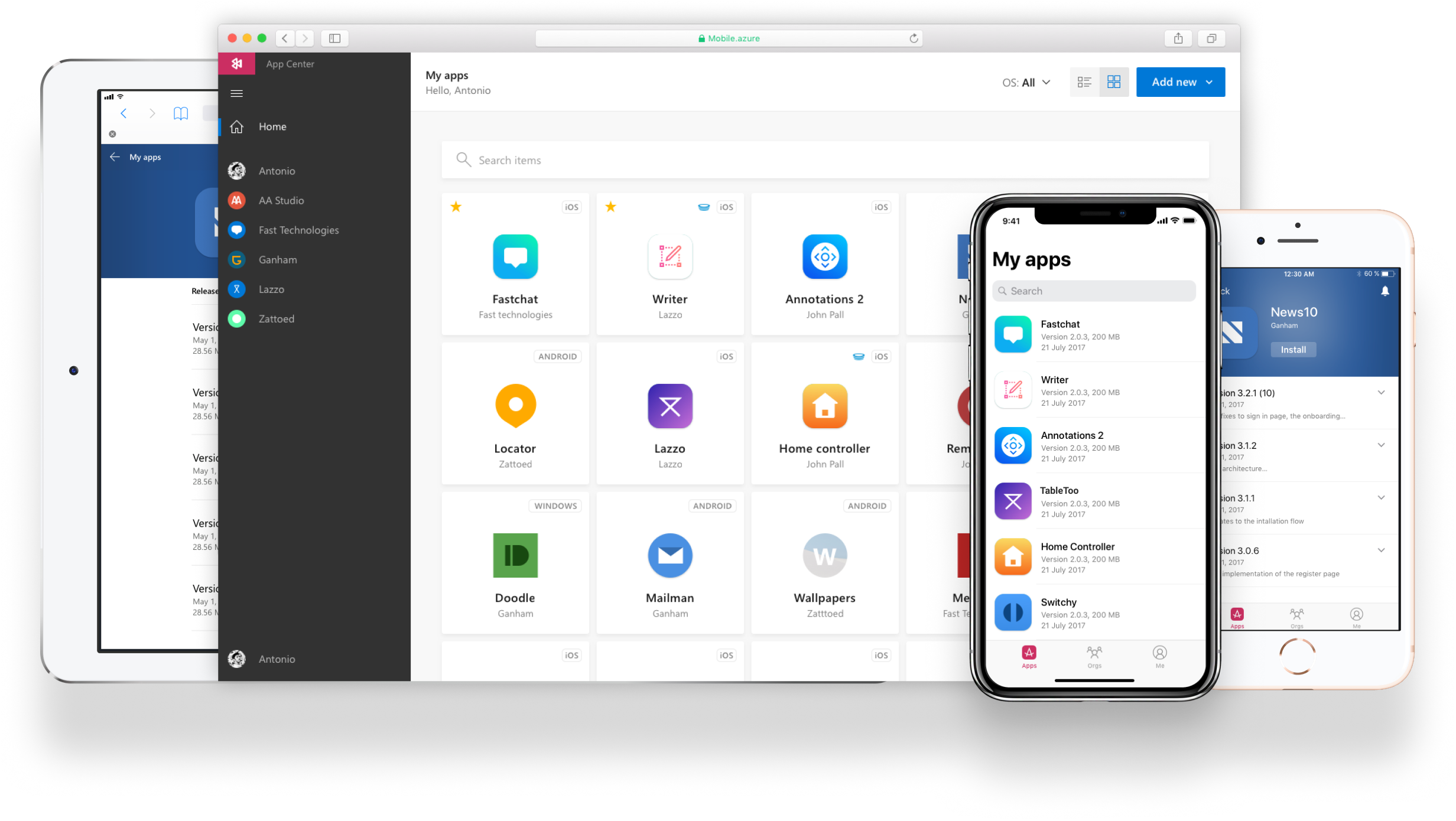Toggle star favorite on Writer app
The width and height of the screenshot is (1456, 821).
[610, 207]
